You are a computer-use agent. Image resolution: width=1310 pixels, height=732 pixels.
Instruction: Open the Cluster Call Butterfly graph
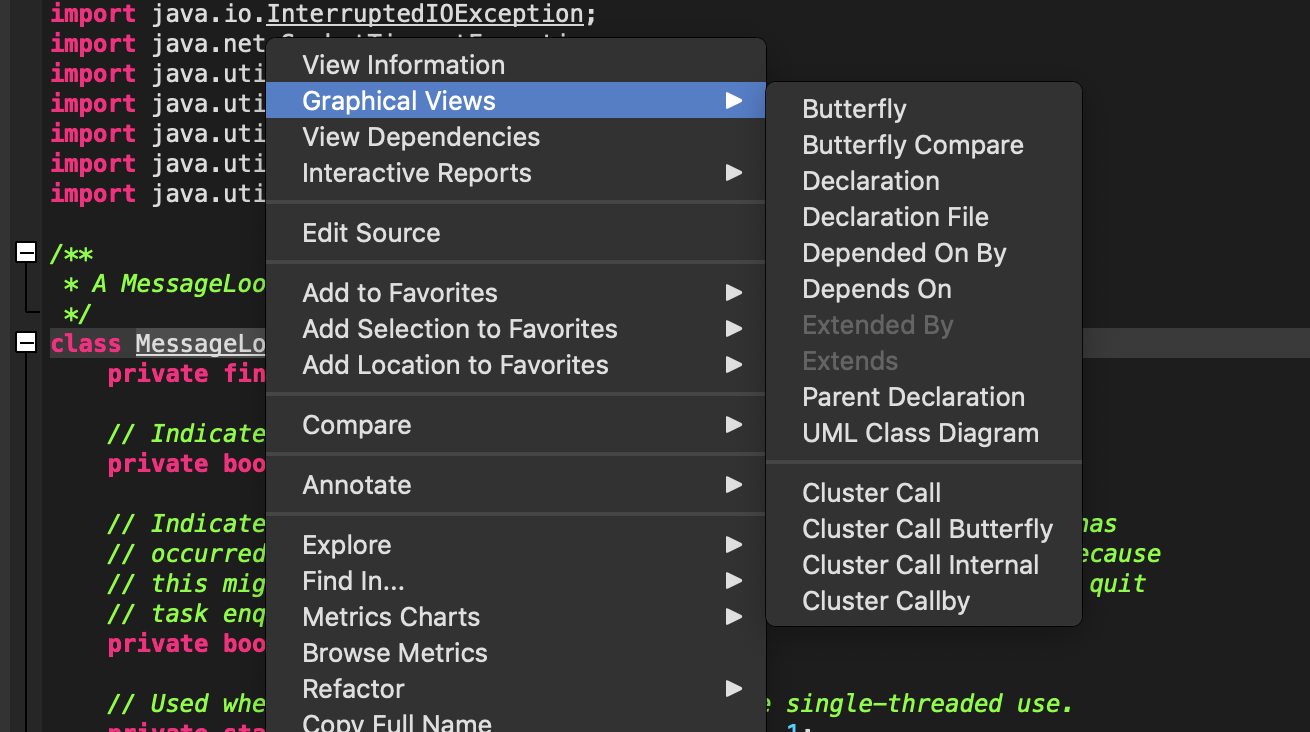pos(927,529)
